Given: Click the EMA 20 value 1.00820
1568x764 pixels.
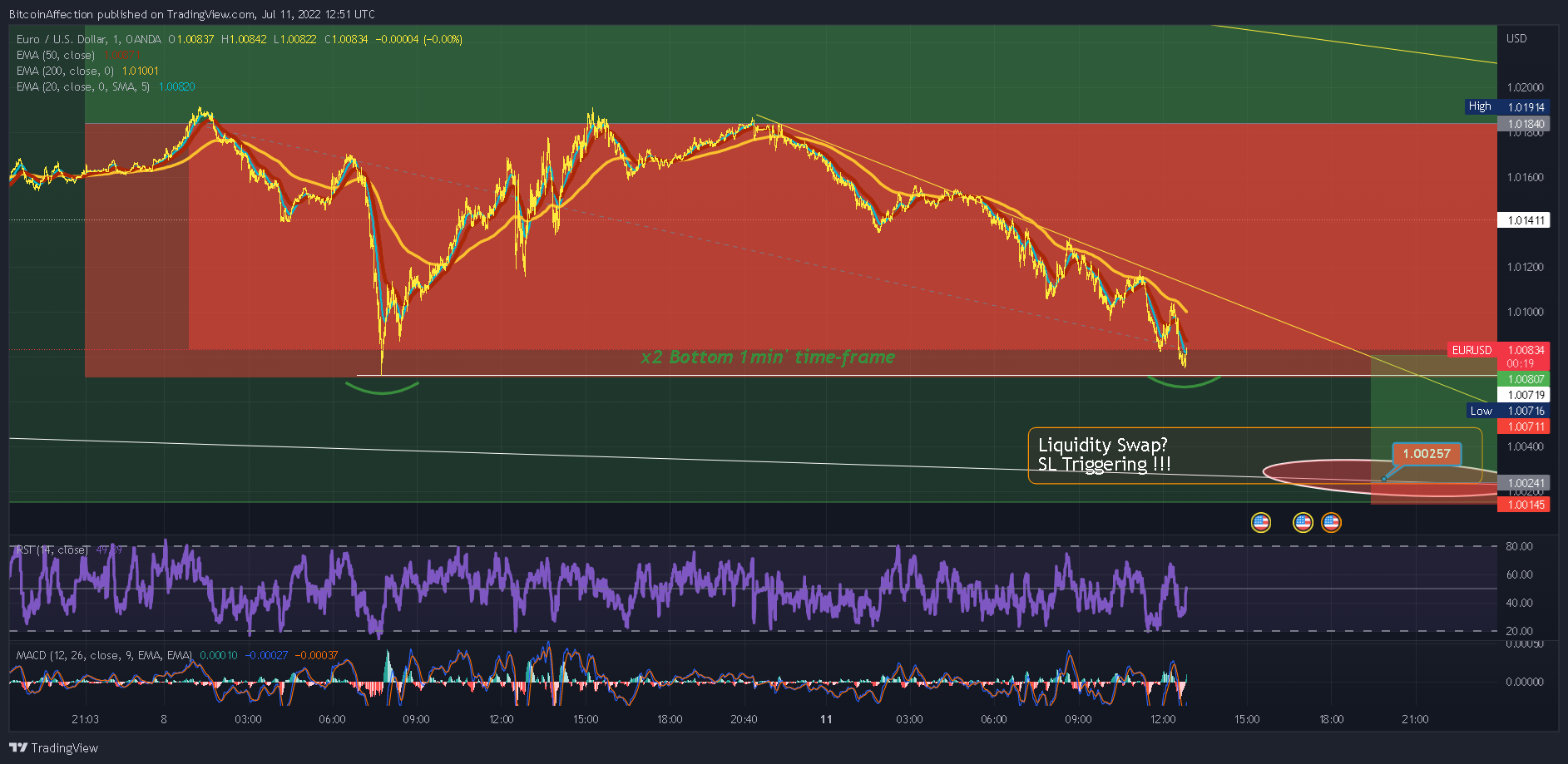Looking at the screenshot, I should [176, 86].
